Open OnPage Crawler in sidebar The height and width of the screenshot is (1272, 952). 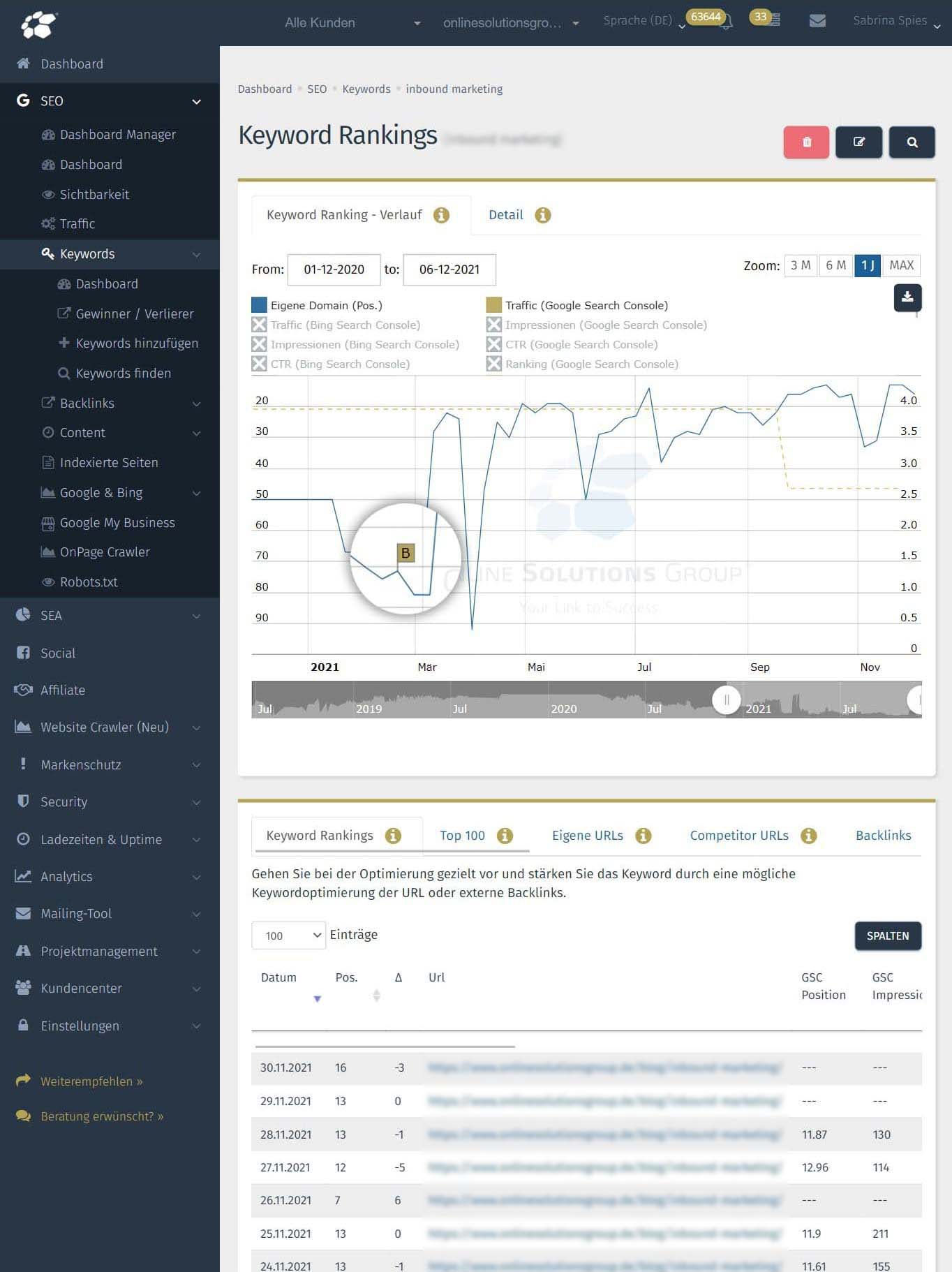click(x=105, y=552)
